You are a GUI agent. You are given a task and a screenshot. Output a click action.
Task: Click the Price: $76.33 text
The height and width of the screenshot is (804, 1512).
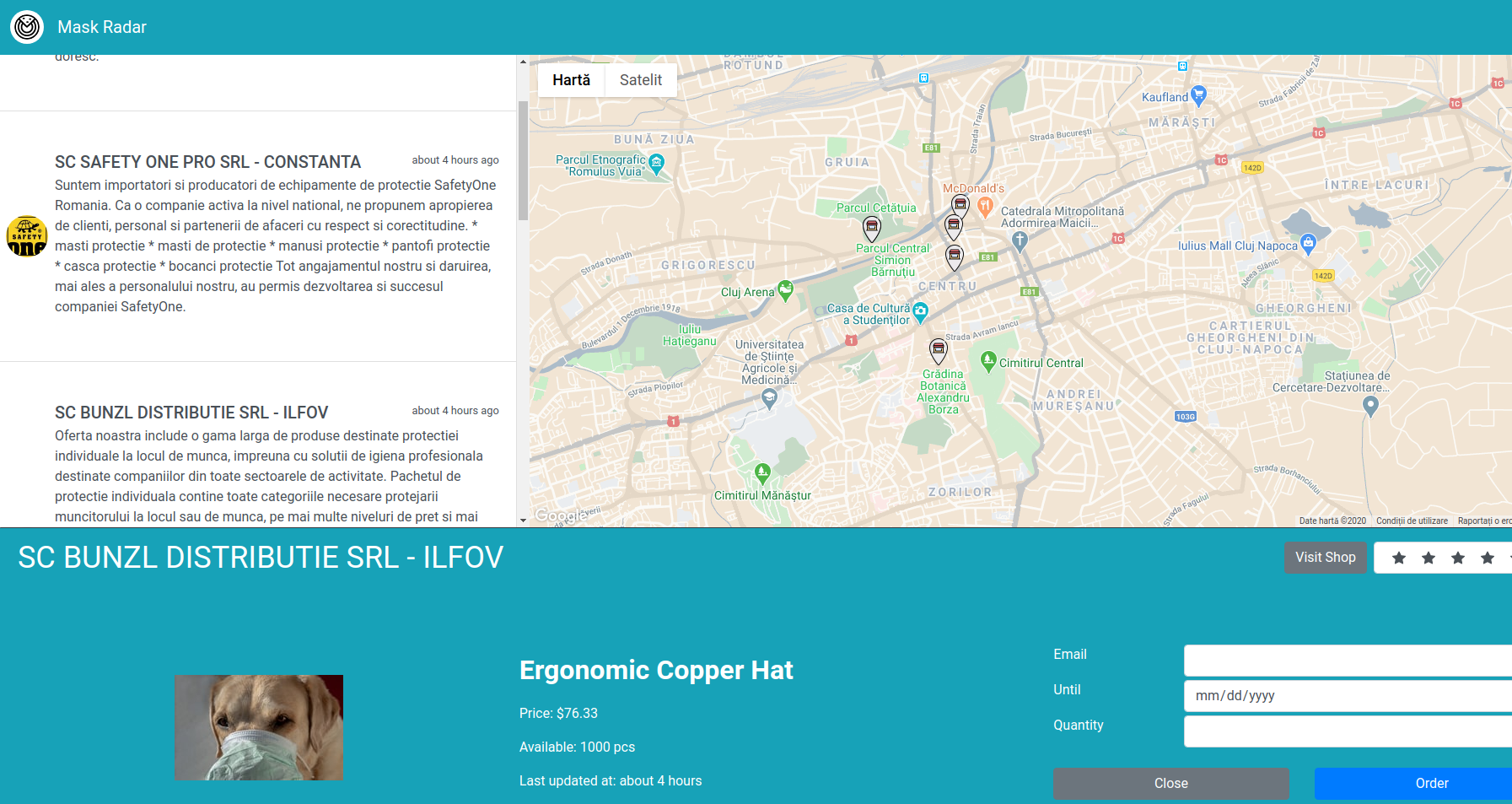[x=558, y=714]
